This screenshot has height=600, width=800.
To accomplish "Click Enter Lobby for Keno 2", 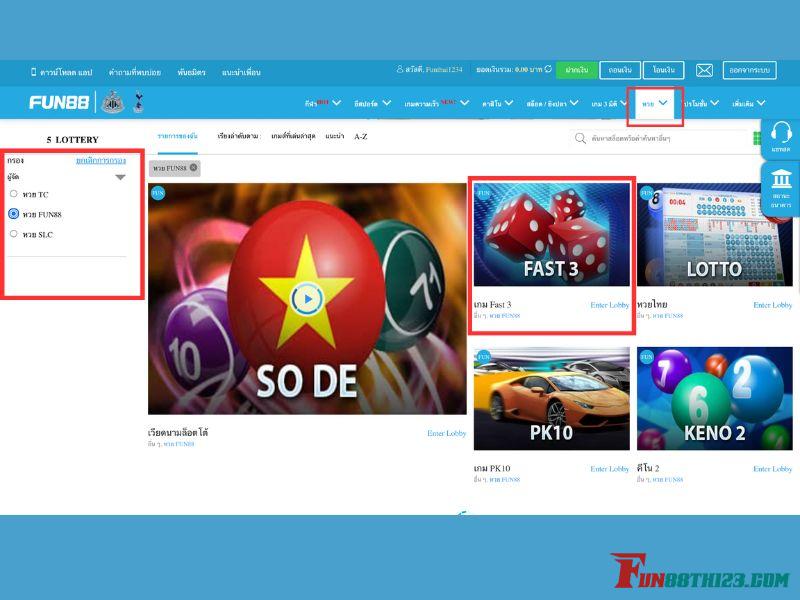I will [772, 469].
